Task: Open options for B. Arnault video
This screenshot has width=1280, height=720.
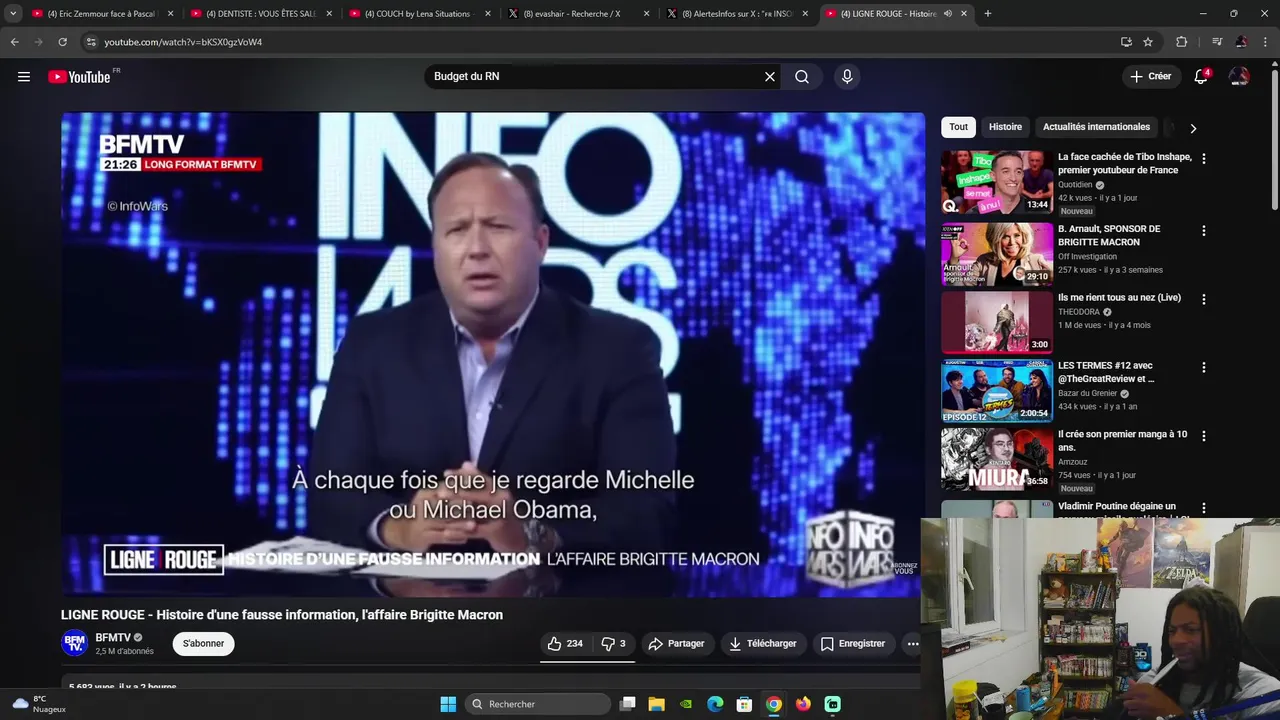Action: [1204, 231]
